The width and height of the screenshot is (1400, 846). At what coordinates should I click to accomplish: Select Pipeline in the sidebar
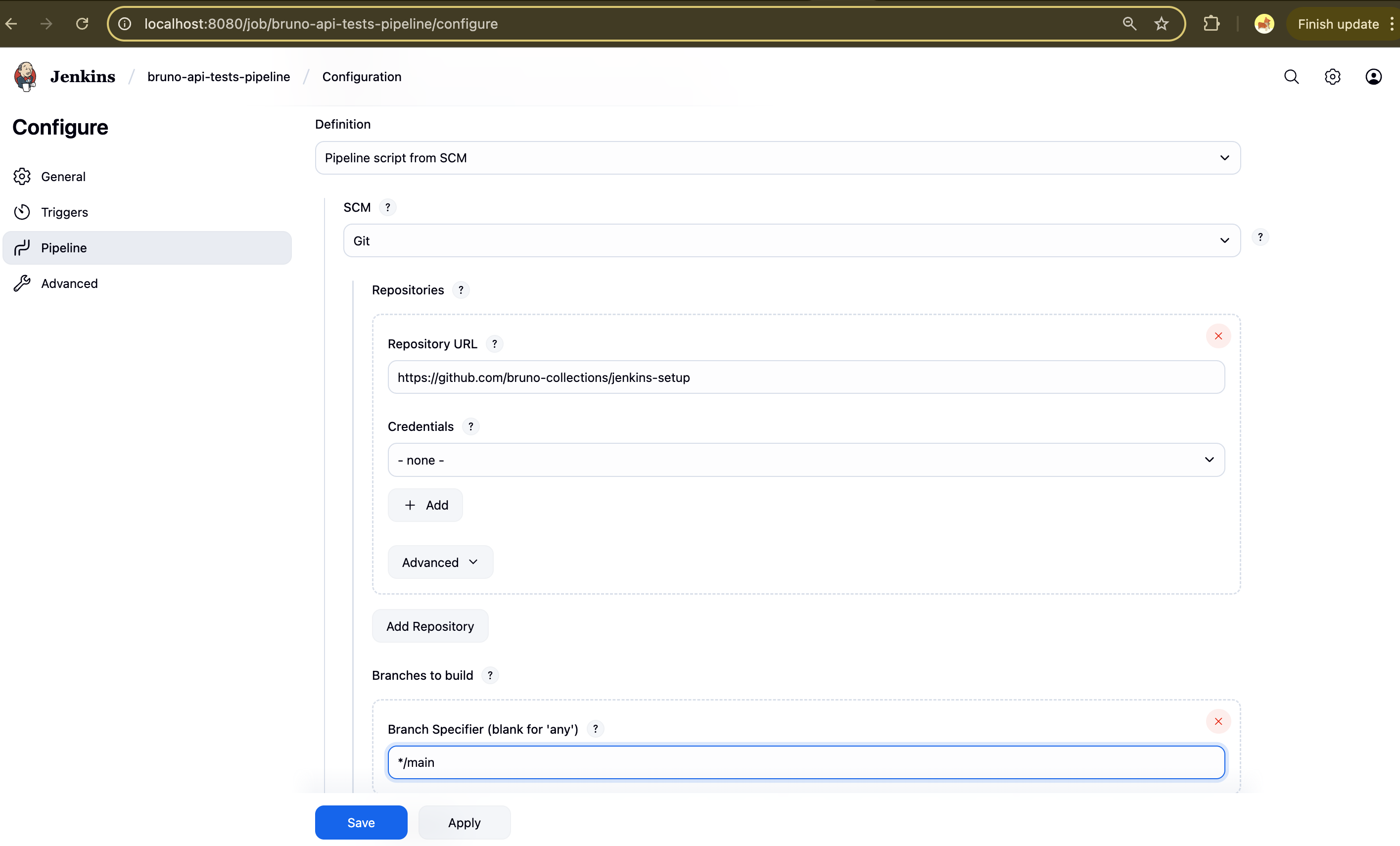pos(64,247)
